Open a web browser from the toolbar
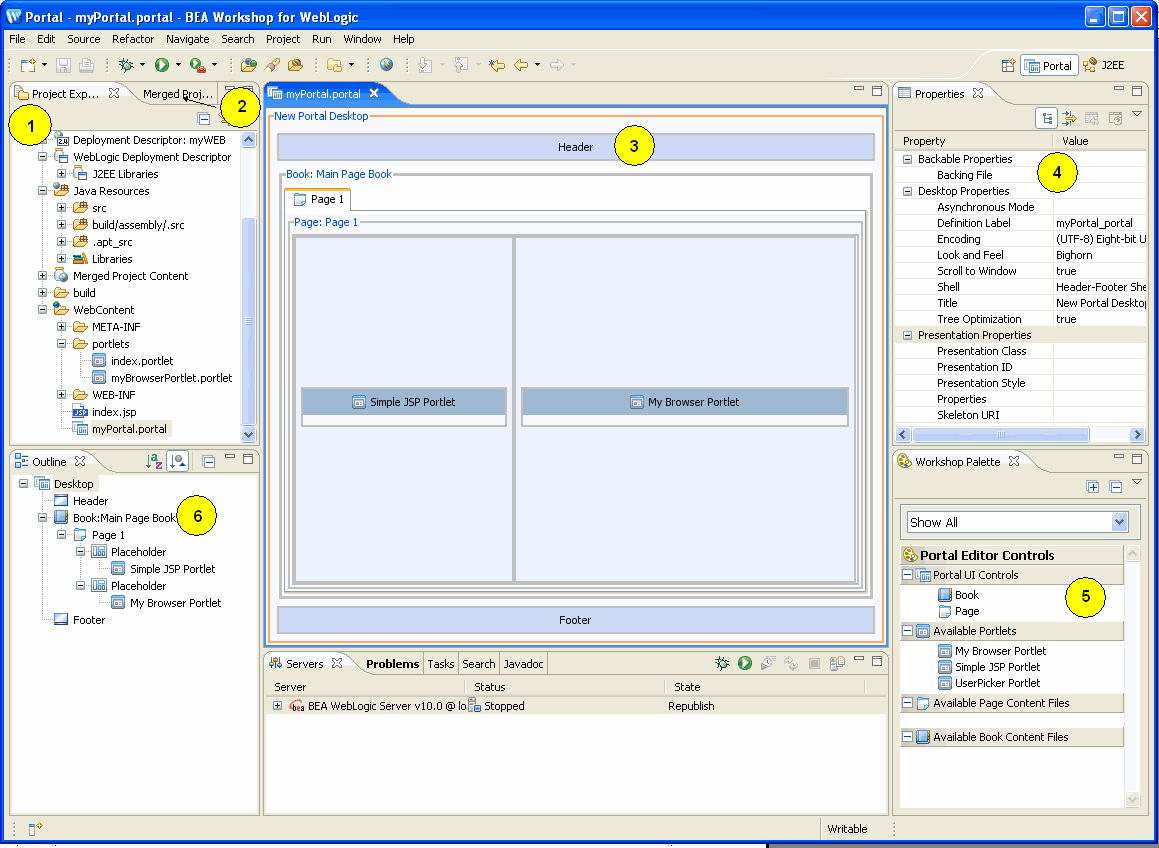 click(386, 64)
